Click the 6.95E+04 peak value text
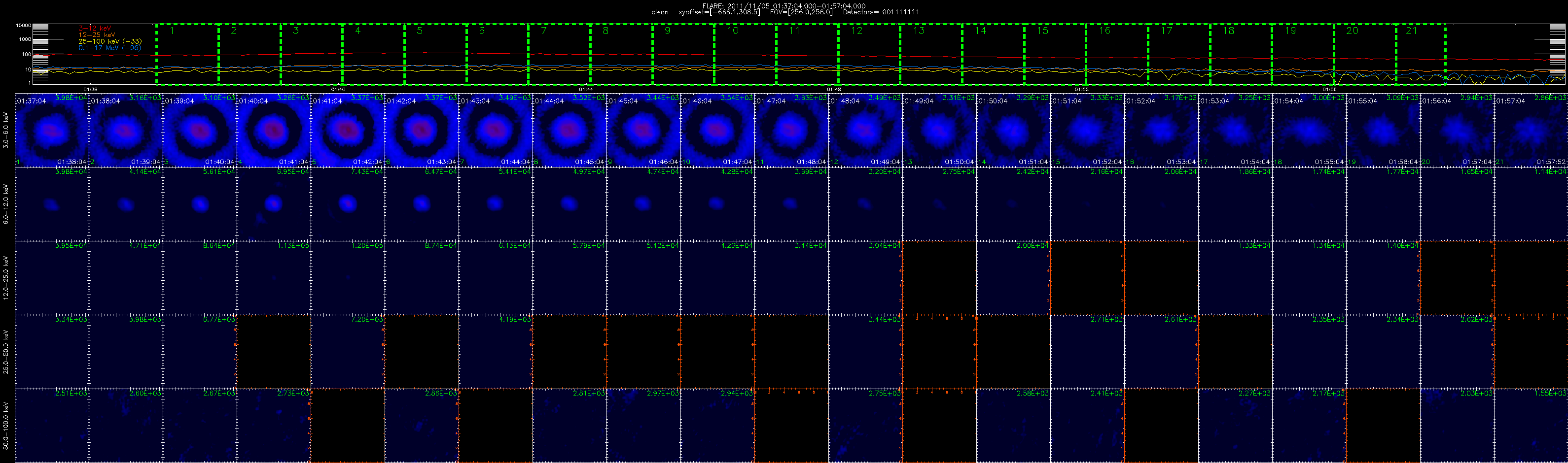The image size is (1568, 463). pos(293,171)
